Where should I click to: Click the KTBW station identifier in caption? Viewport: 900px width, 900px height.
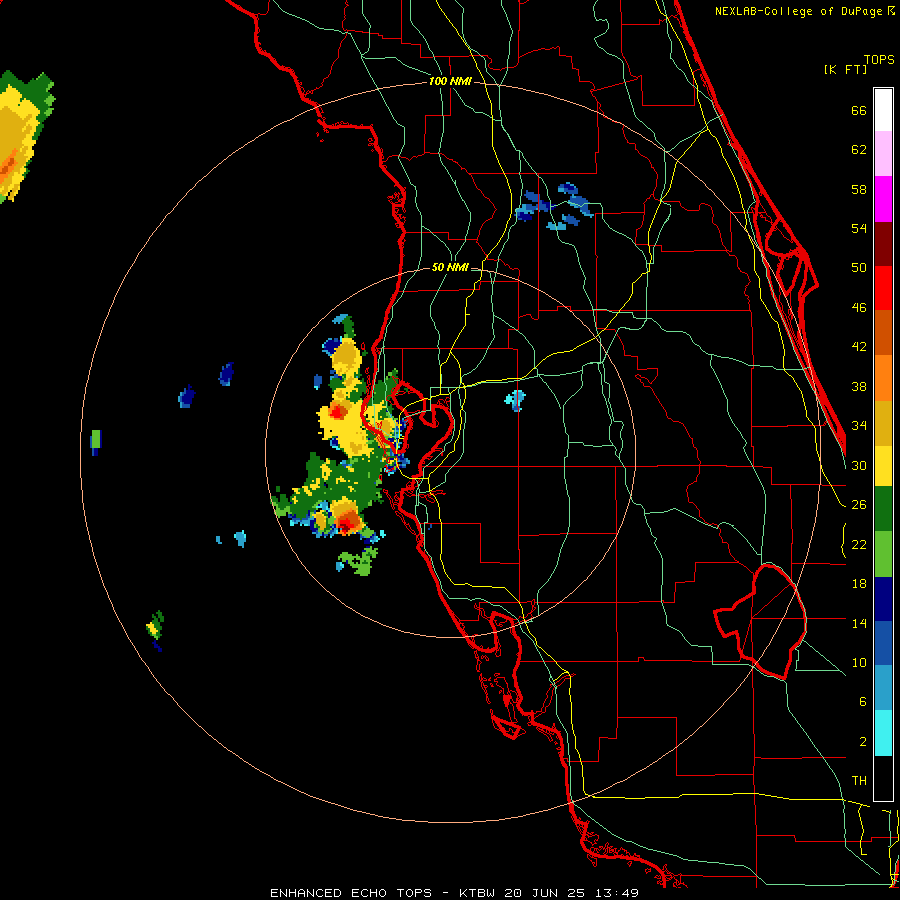coord(477,893)
